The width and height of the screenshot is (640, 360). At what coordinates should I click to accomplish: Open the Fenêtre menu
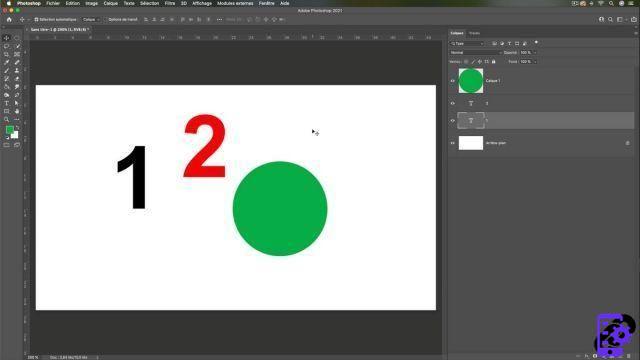point(267,3)
